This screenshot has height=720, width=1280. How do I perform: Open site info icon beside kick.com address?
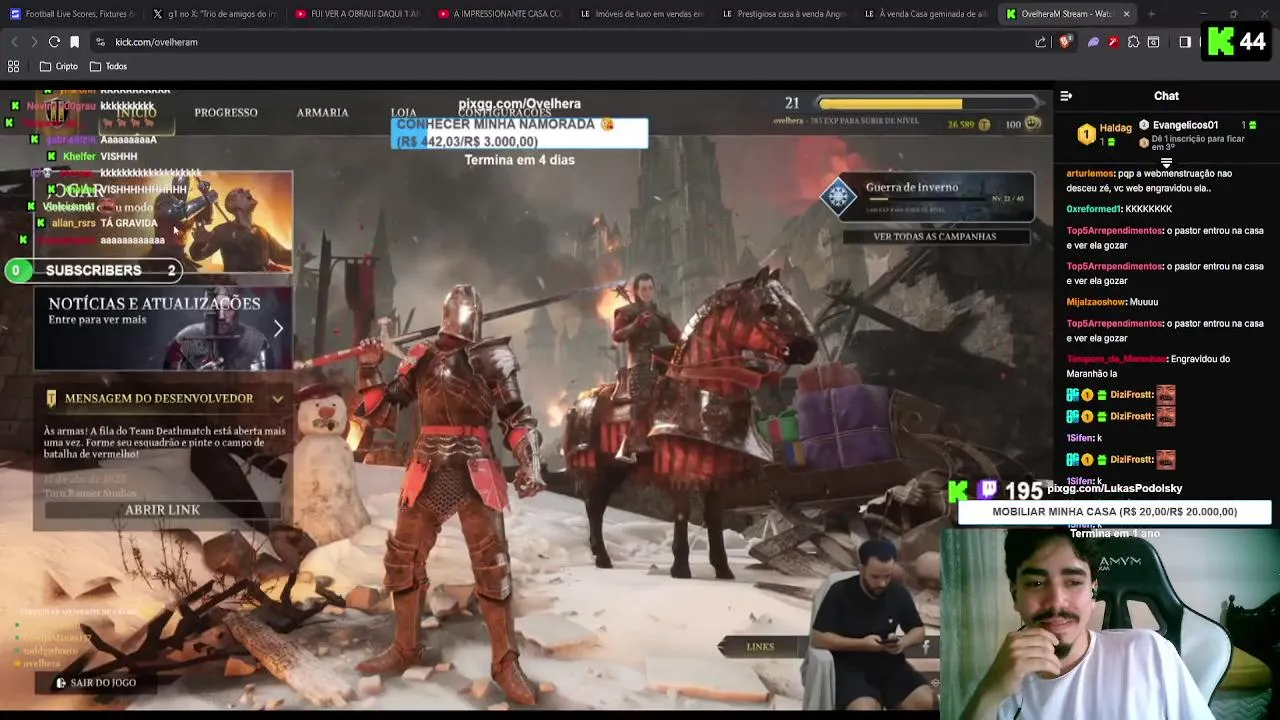(x=100, y=42)
